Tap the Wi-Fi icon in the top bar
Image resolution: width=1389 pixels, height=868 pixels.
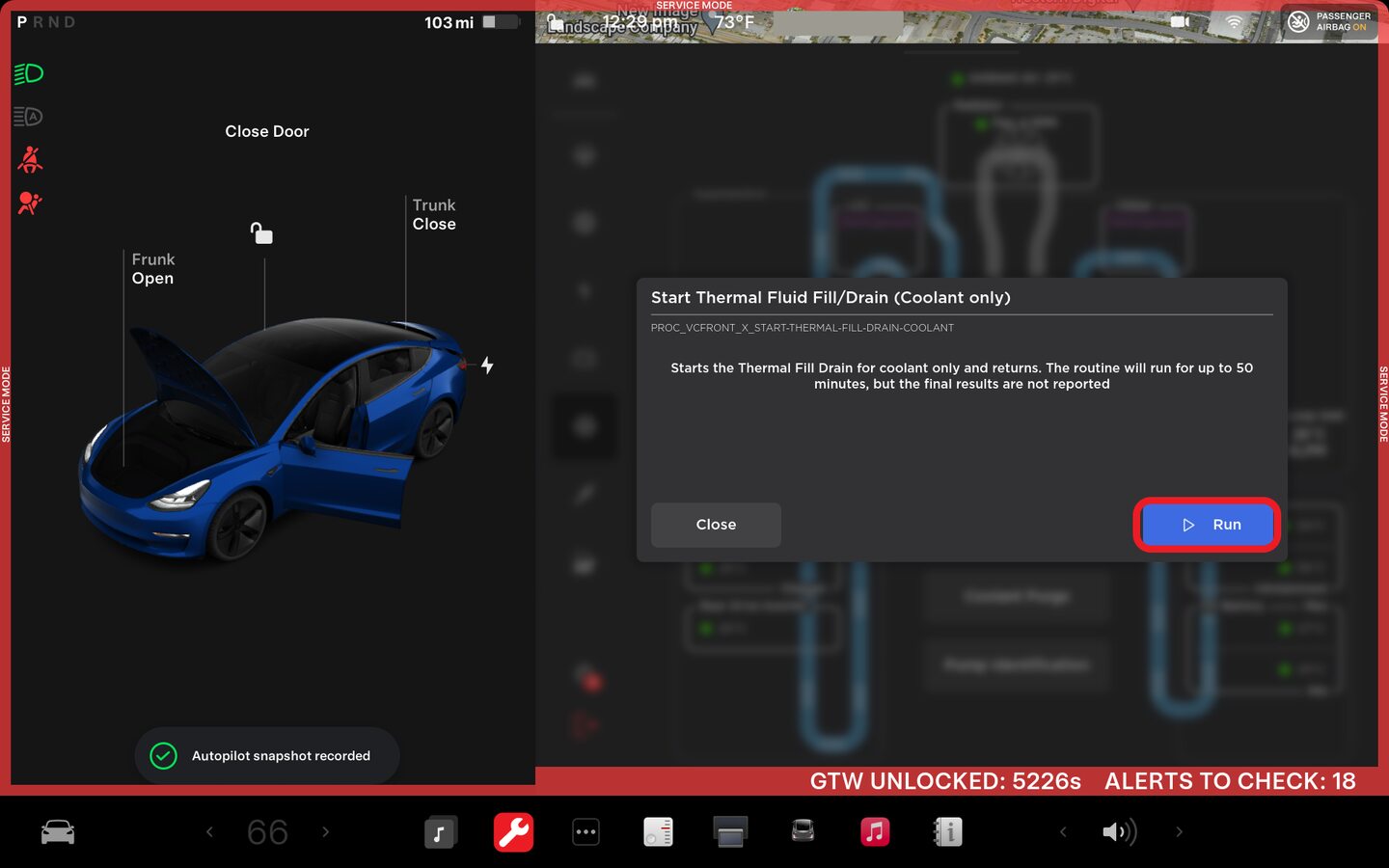tap(1234, 21)
